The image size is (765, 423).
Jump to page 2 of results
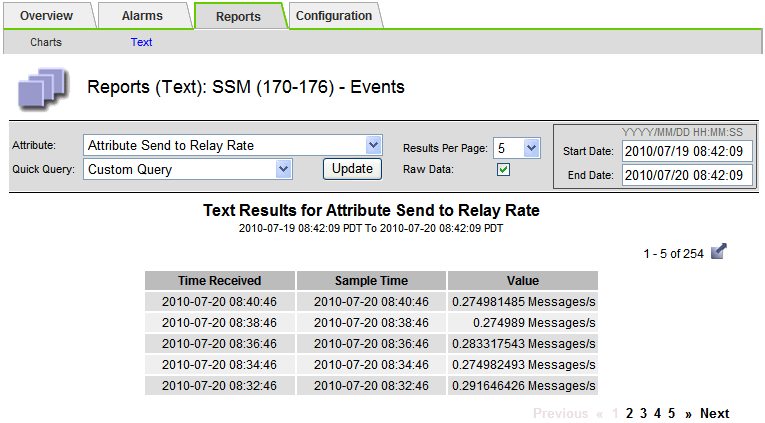coord(629,413)
